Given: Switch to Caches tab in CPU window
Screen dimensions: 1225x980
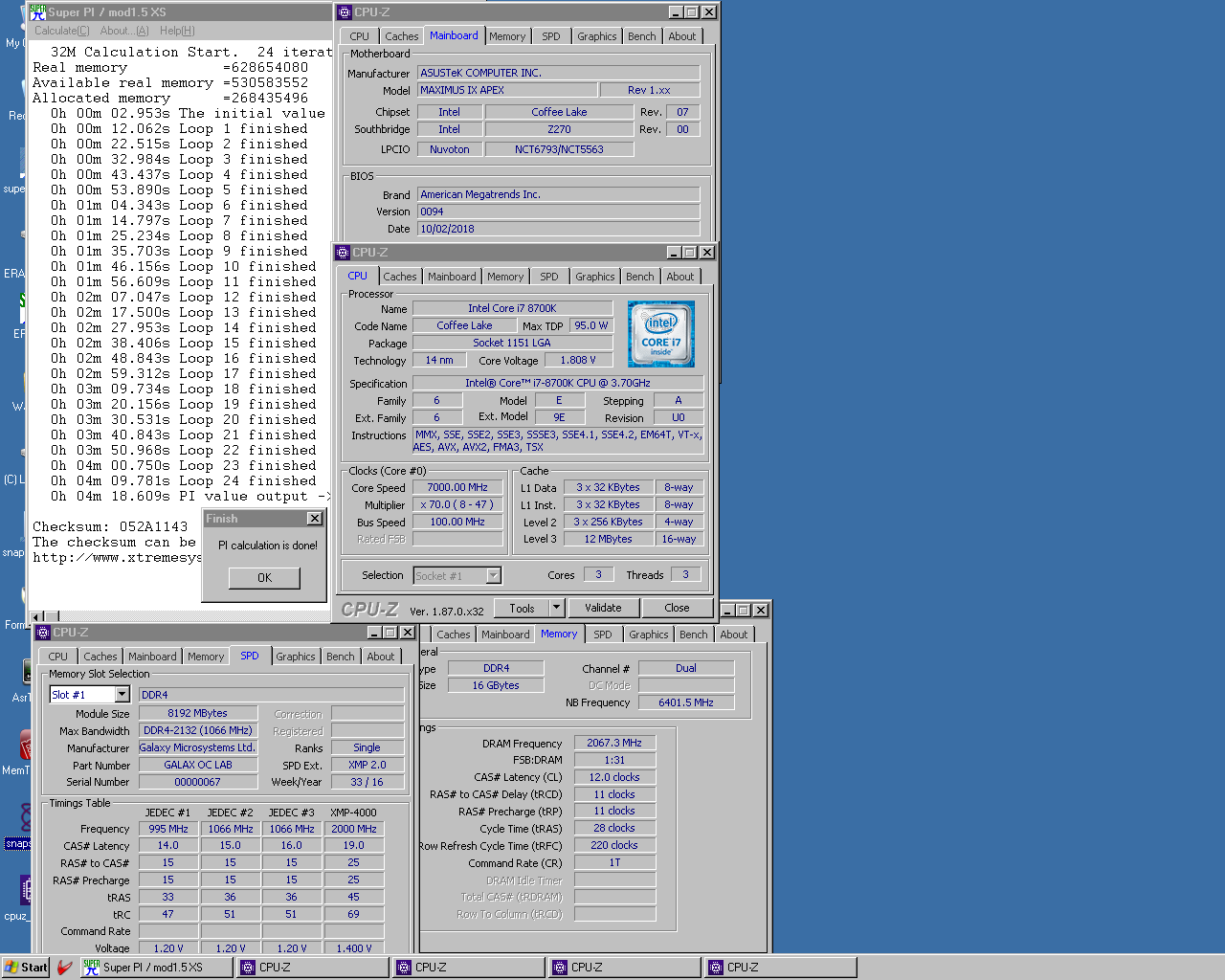Looking at the screenshot, I should coord(400,277).
